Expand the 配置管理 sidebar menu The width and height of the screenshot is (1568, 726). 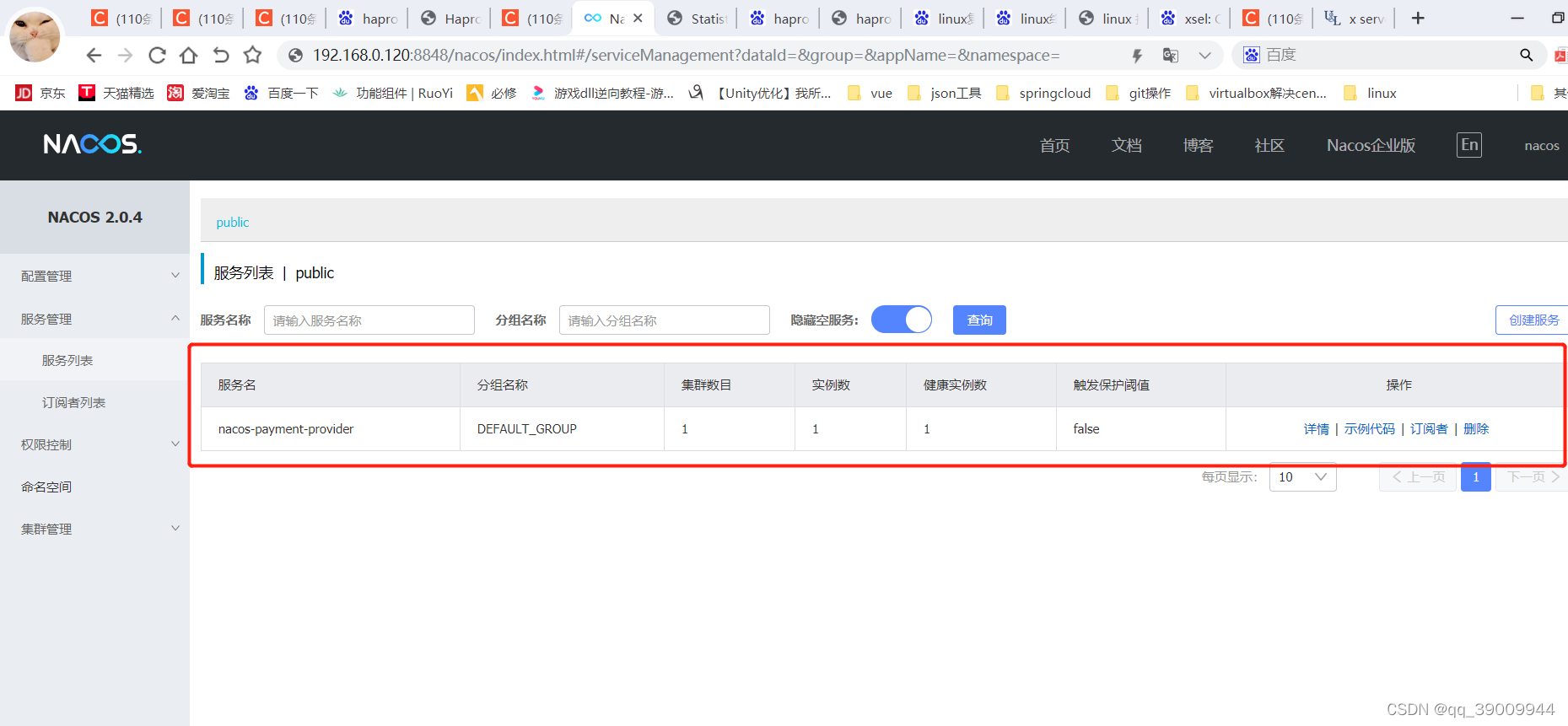94,276
